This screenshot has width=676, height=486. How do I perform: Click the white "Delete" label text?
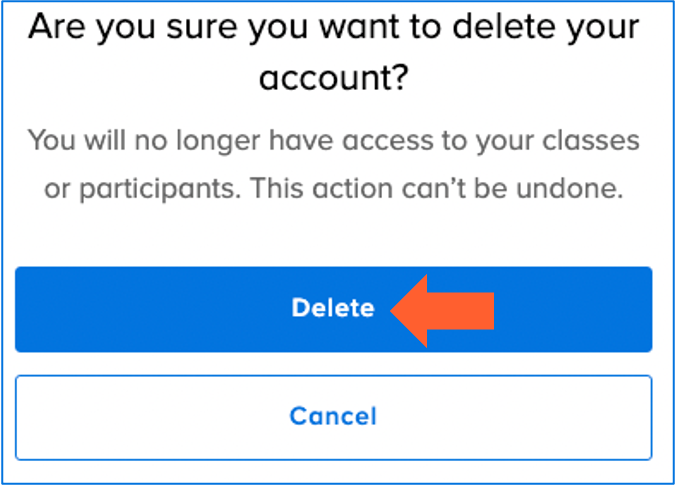[333, 309]
